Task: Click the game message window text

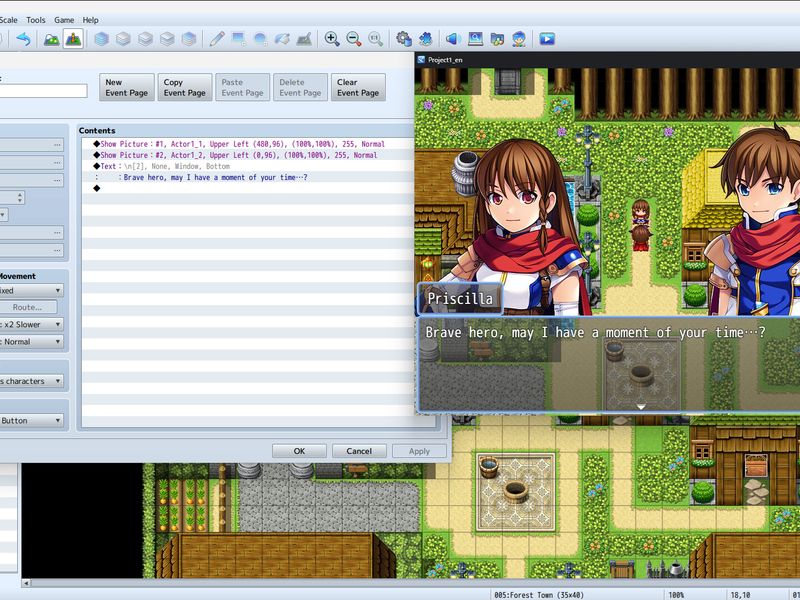Action: [x=595, y=333]
